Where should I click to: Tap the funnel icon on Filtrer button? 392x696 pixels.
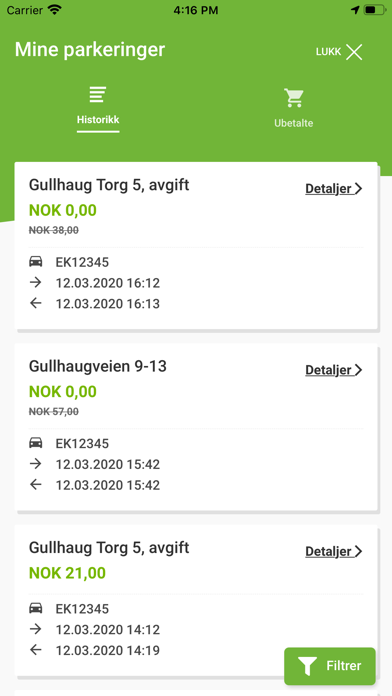[x=307, y=666]
